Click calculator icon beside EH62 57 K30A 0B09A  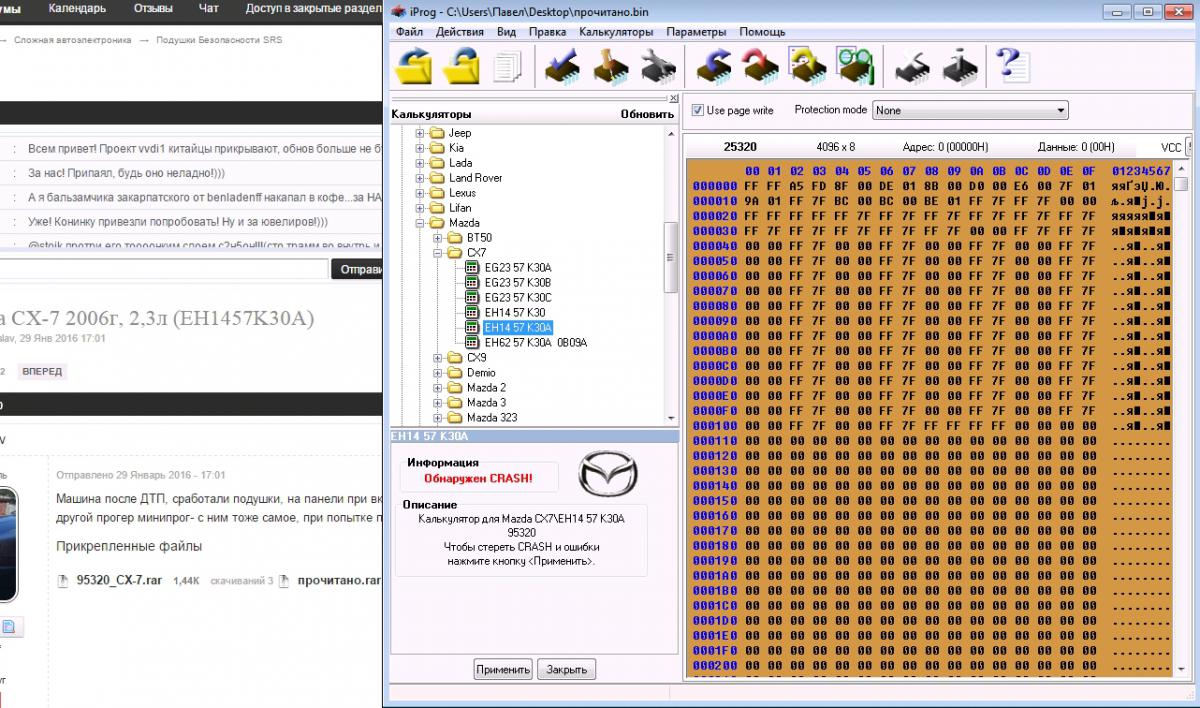(x=474, y=343)
